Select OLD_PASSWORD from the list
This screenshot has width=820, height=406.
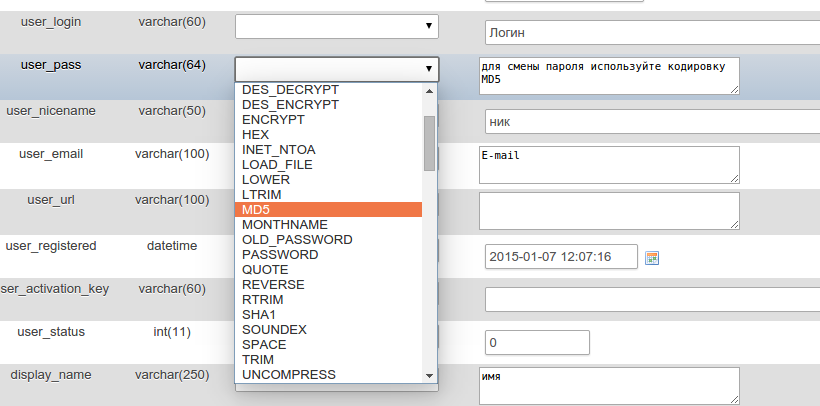pos(328,240)
